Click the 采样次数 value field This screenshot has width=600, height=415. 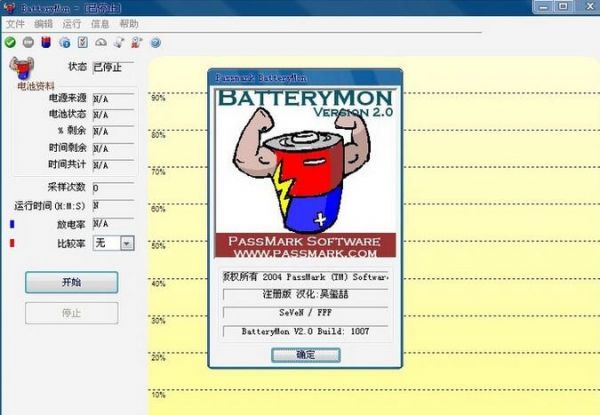pyautogui.click(x=113, y=187)
